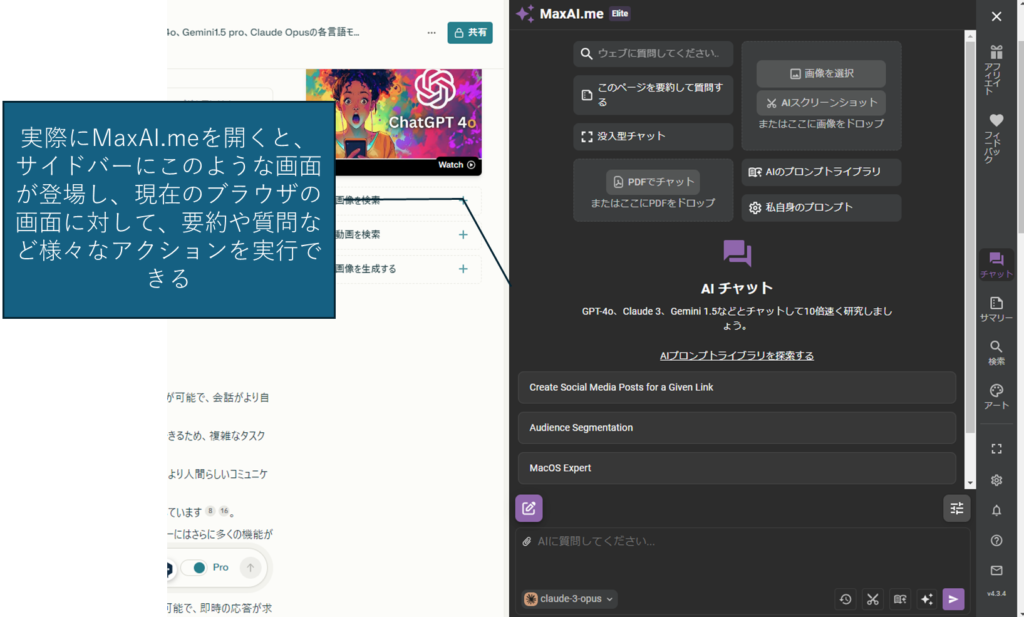This screenshot has width=1024, height=617.
Task: Open chat history via the clock icon
Action: (845, 598)
